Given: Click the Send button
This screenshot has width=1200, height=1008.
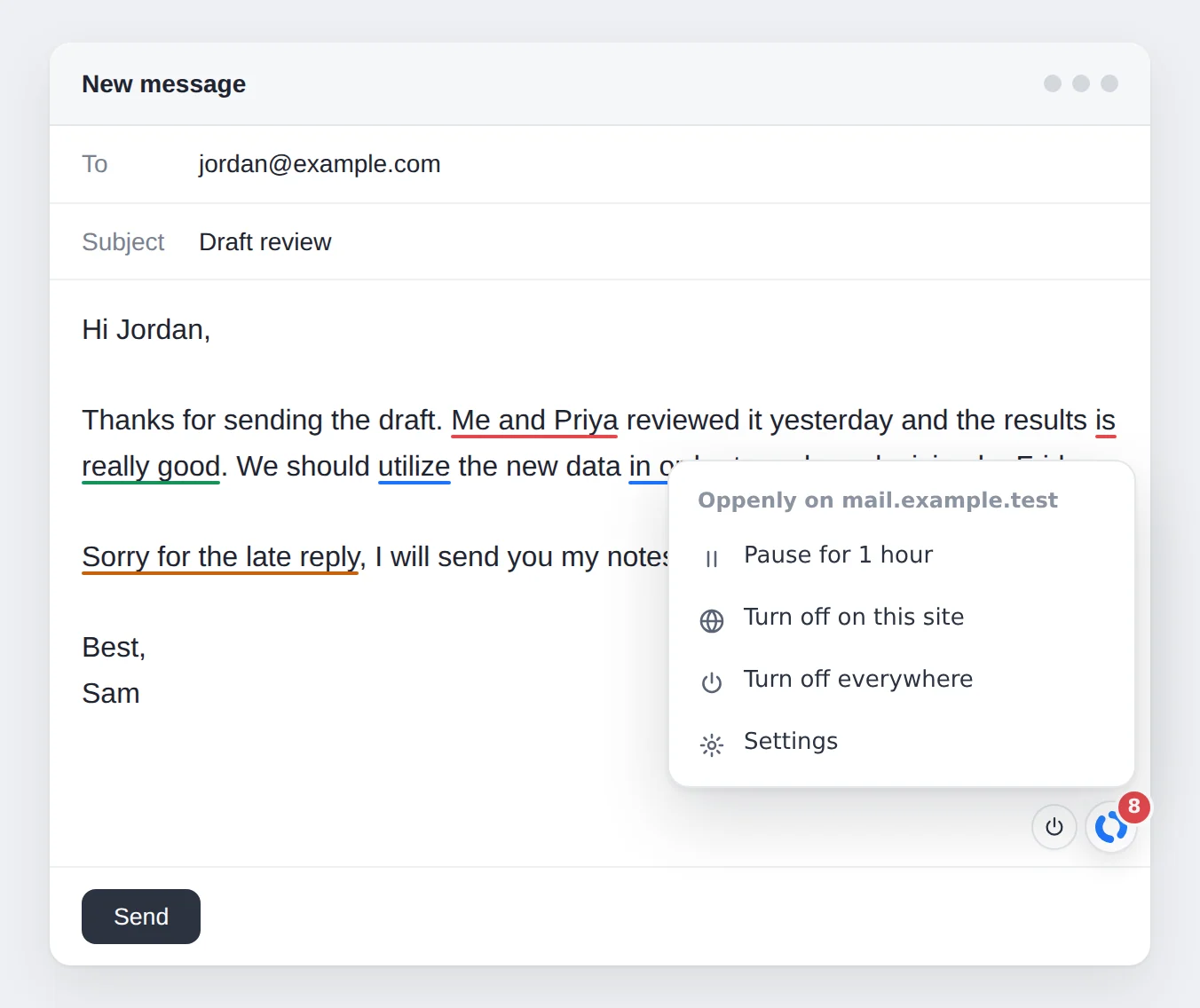Looking at the screenshot, I should pos(141,917).
